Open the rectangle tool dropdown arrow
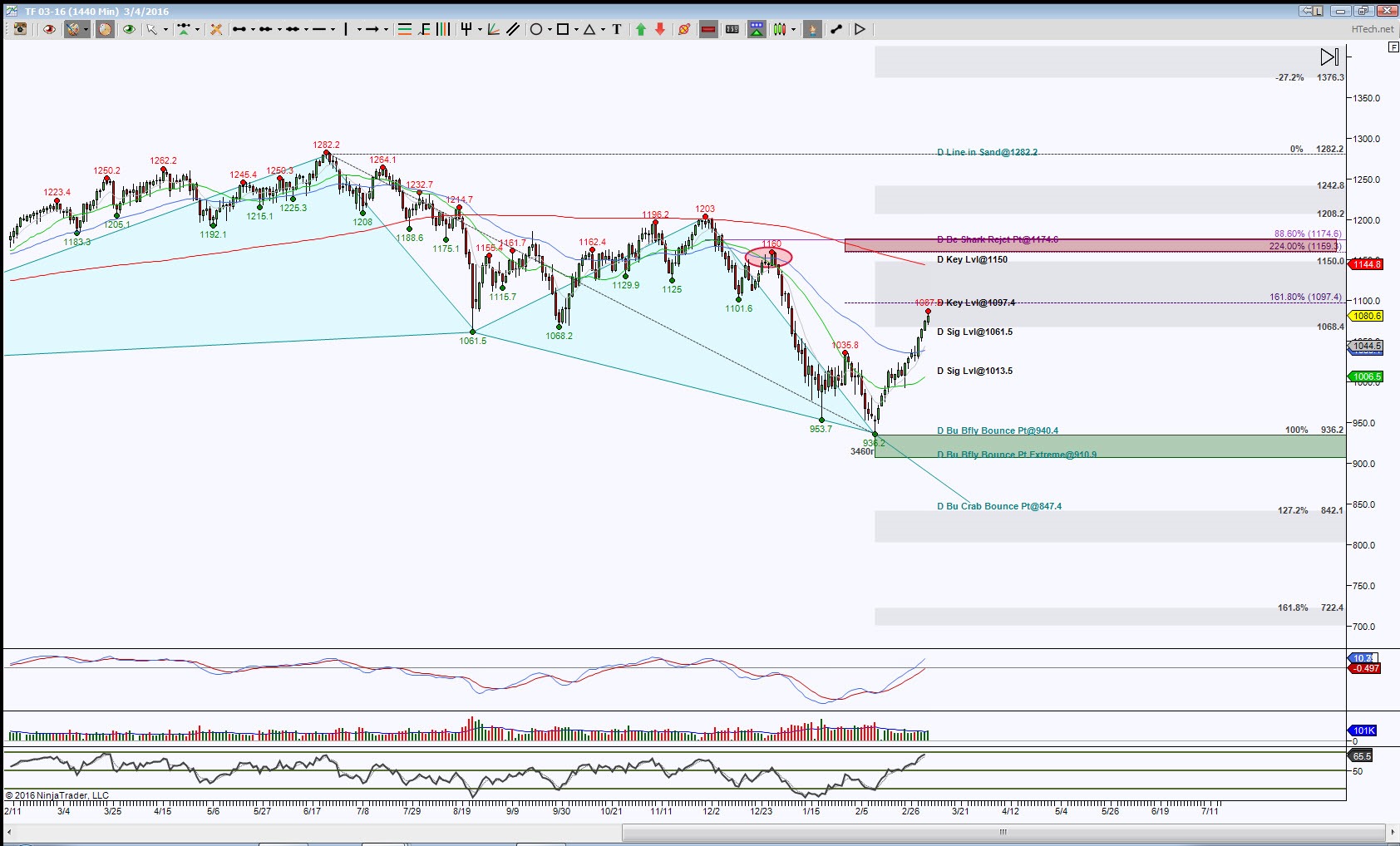The image size is (1400, 846). point(576,29)
